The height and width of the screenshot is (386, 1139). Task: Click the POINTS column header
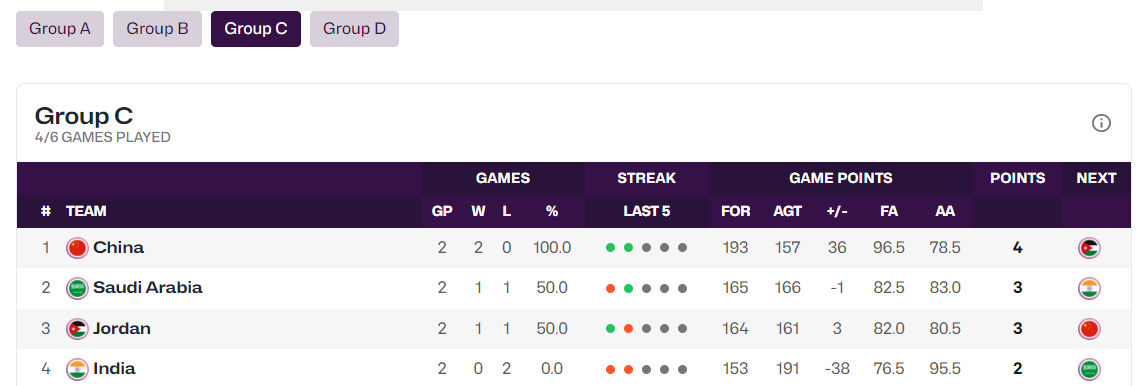click(1018, 178)
